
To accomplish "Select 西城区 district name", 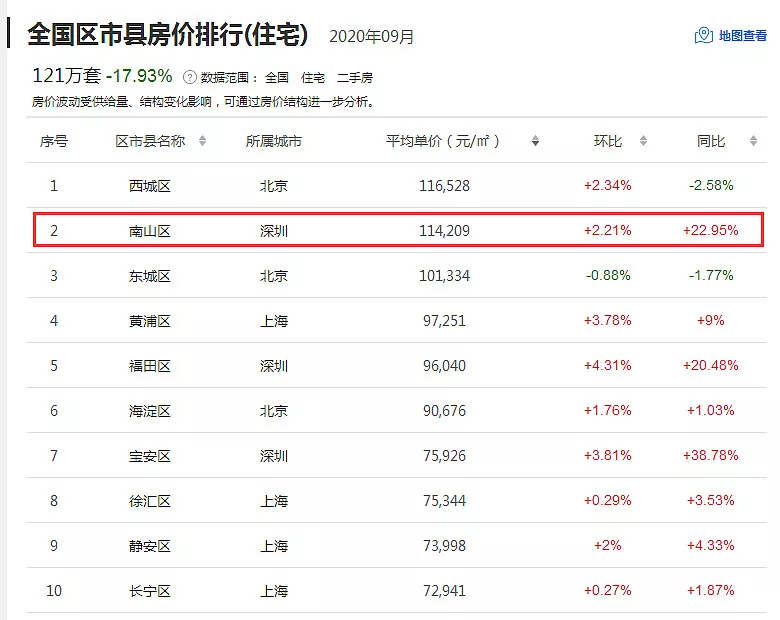I will [150, 186].
